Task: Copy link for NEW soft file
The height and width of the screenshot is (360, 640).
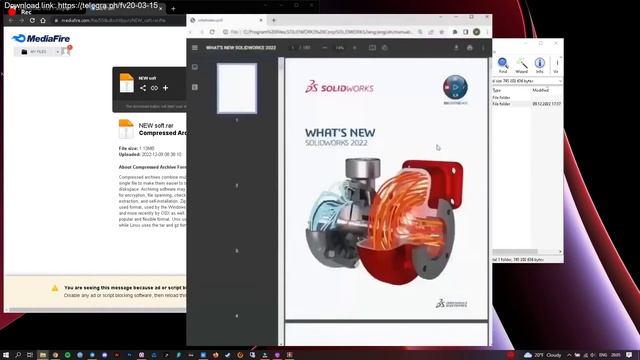Action: click(x=154, y=88)
